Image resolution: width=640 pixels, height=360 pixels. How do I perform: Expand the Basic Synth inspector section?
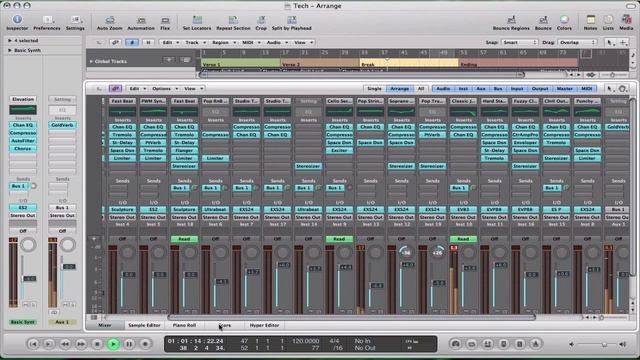coord(10,50)
